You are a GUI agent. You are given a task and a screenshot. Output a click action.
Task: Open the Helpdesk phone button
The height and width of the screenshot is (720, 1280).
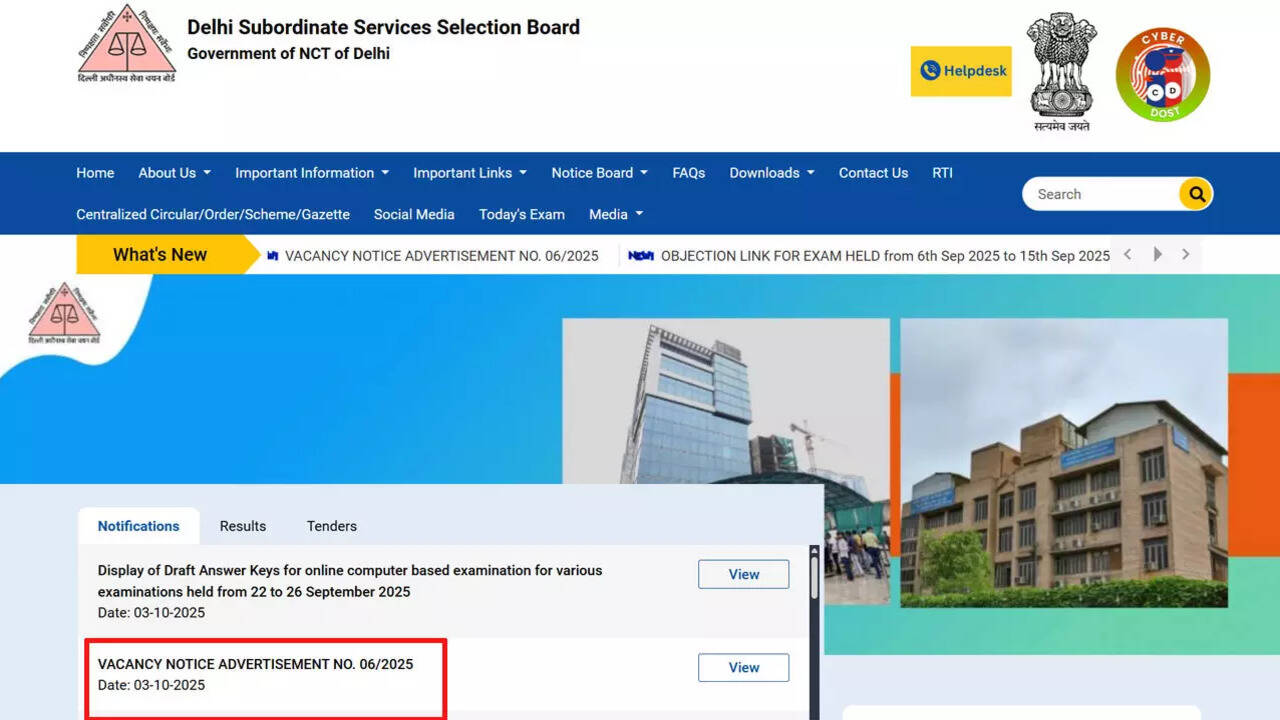point(961,71)
